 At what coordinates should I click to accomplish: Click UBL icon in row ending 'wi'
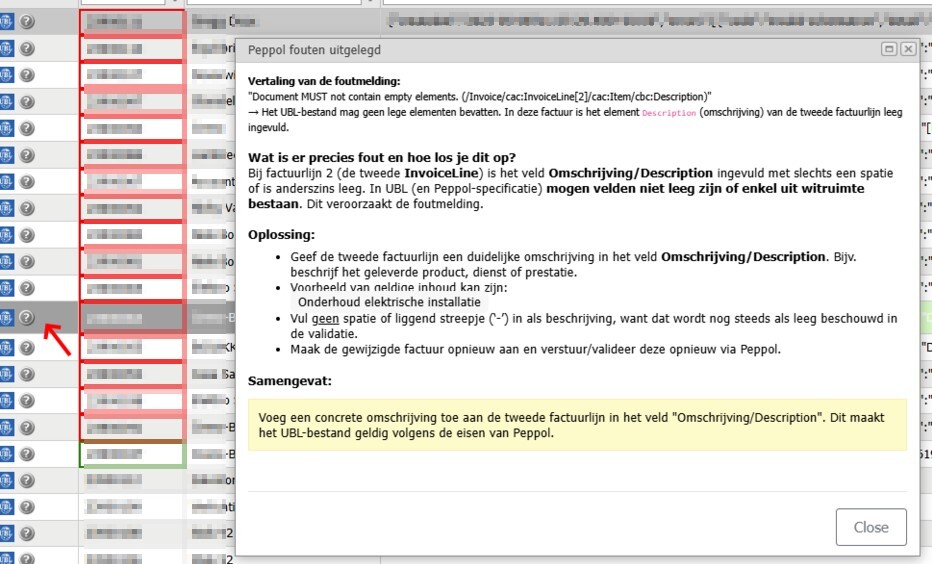(6, 75)
